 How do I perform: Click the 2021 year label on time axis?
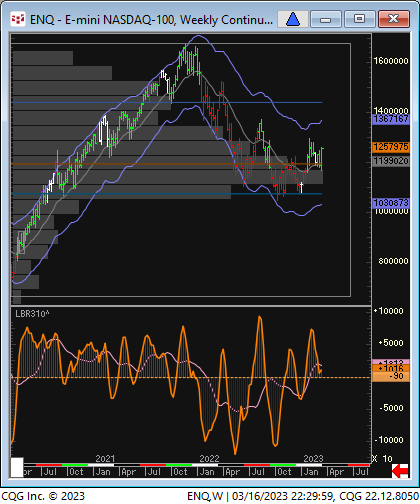click(105, 459)
